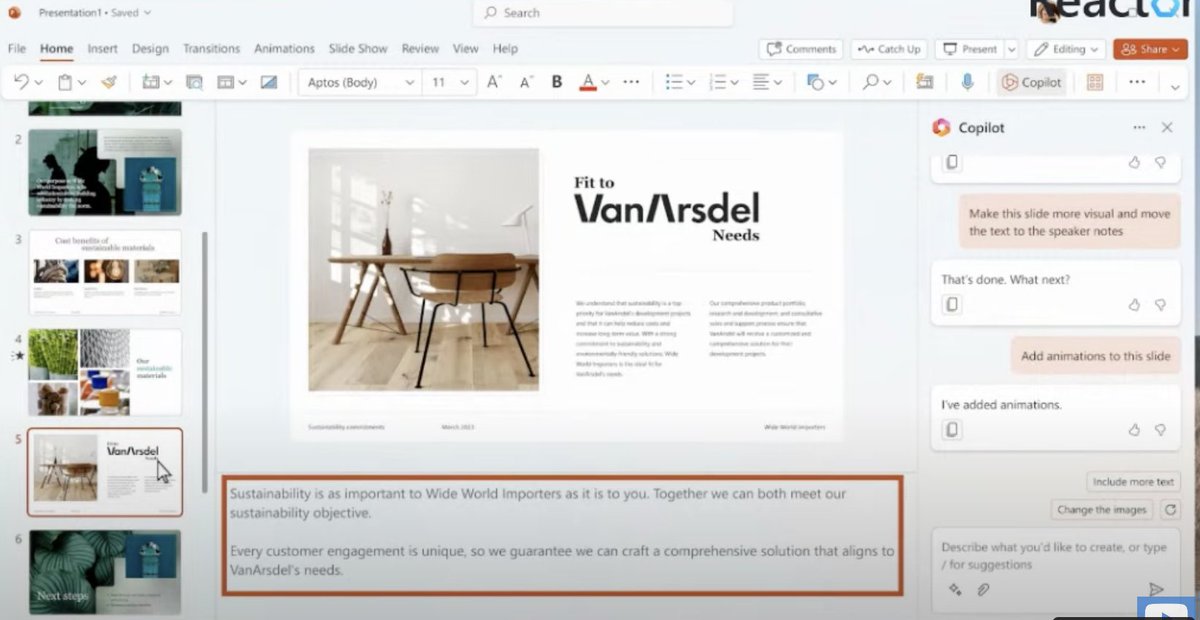
Task: Click the paragraph Align icon
Action: click(x=761, y=82)
